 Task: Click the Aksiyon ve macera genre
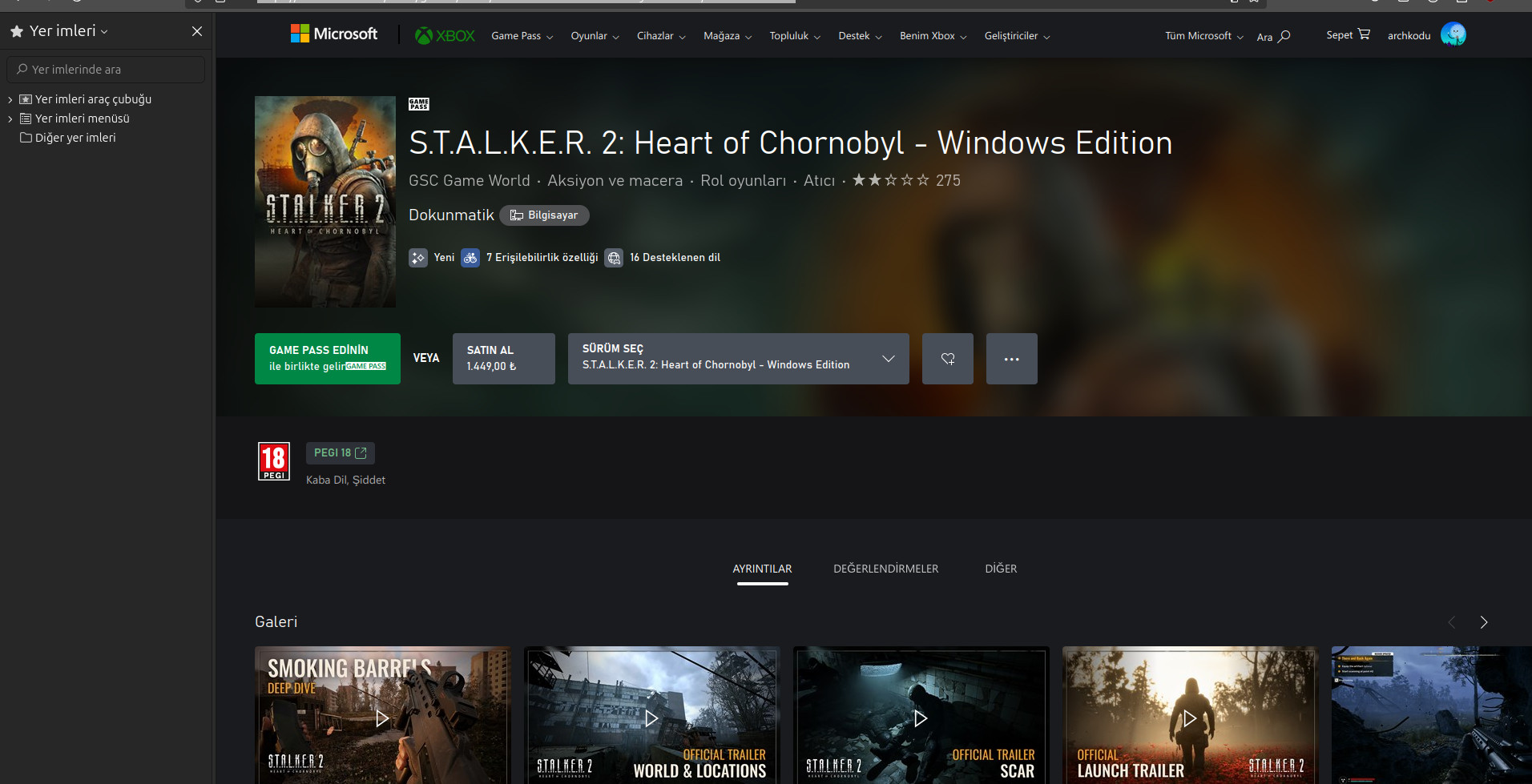click(x=615, y=181)
